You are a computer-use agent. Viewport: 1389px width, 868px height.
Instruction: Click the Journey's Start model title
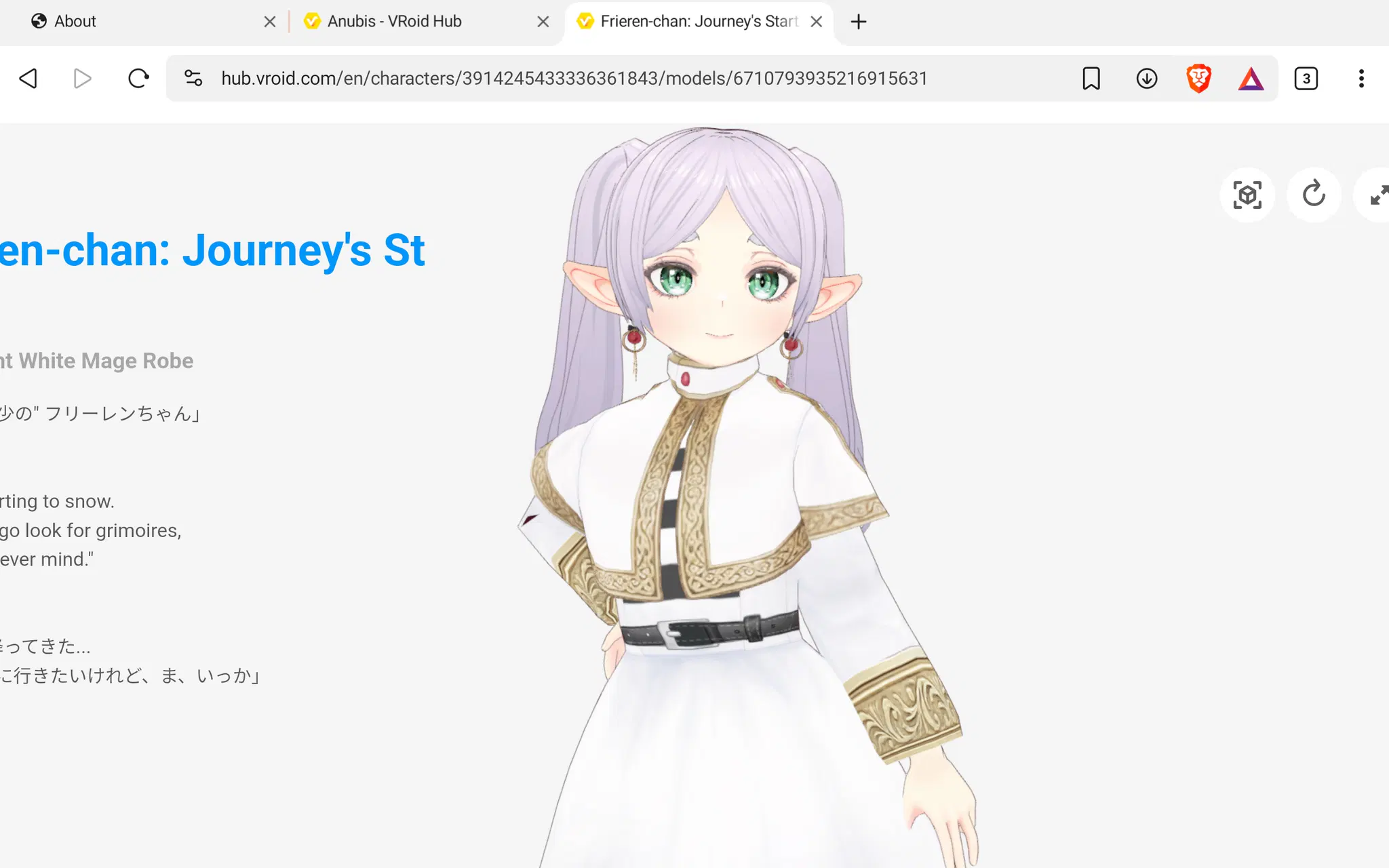212,250
